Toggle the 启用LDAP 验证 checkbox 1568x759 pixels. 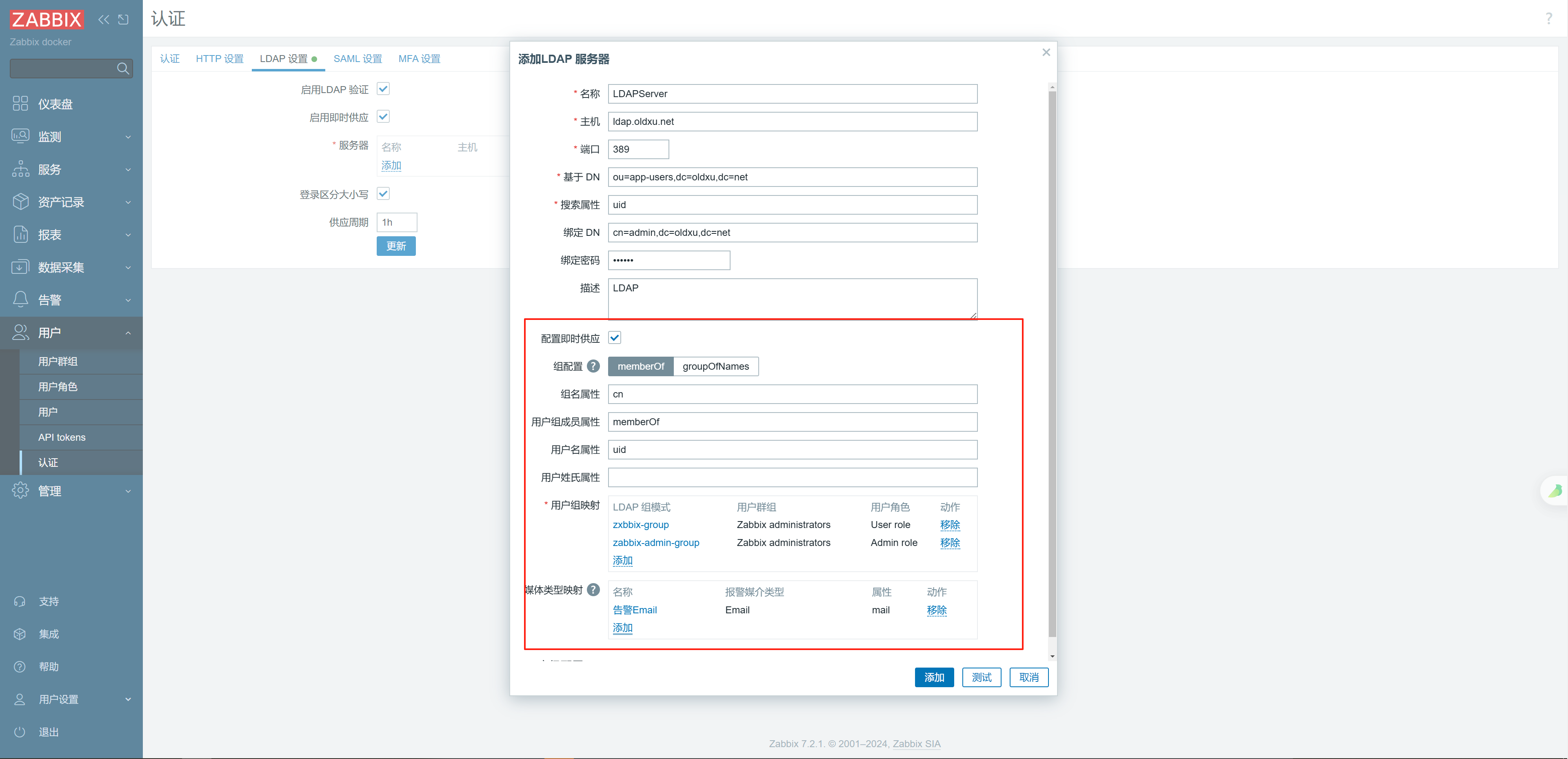[384, 89]
